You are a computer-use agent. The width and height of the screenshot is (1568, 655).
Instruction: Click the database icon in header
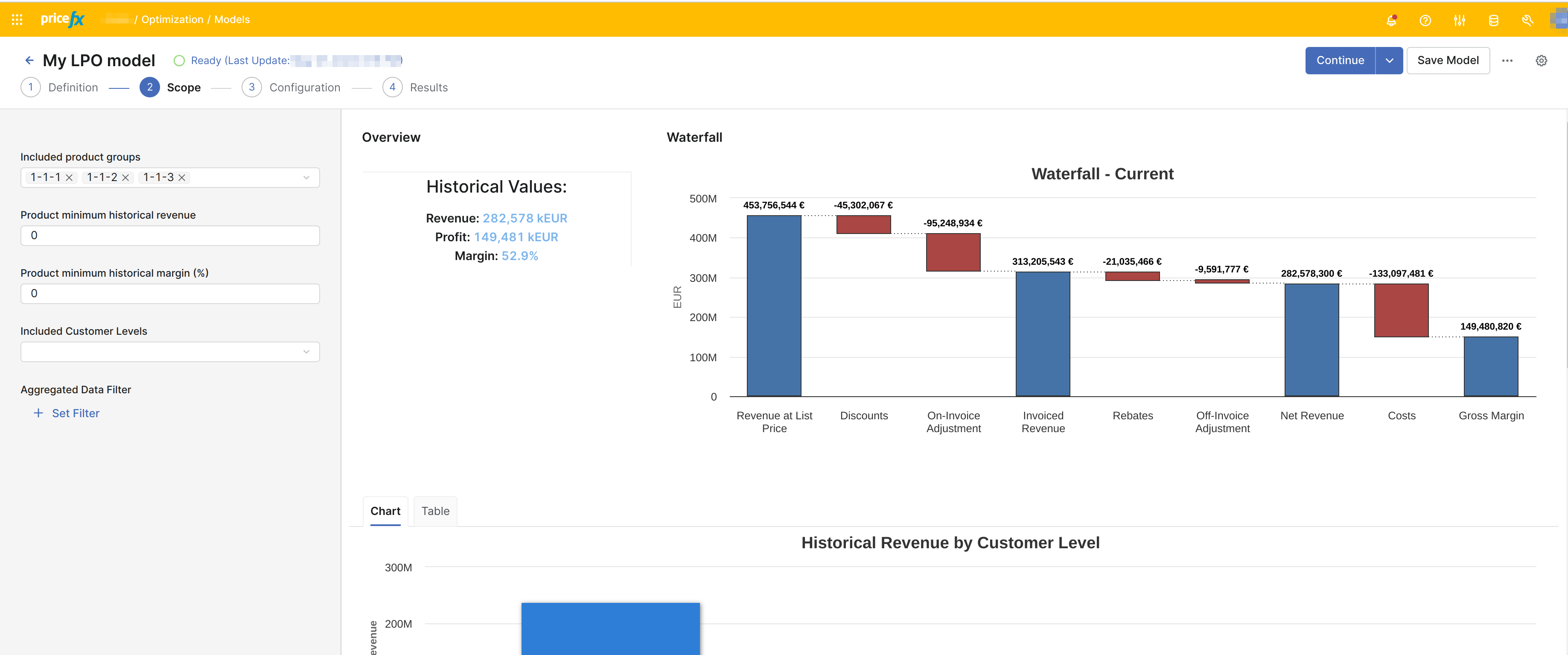pyautogui.click(x=1493, y=20)
